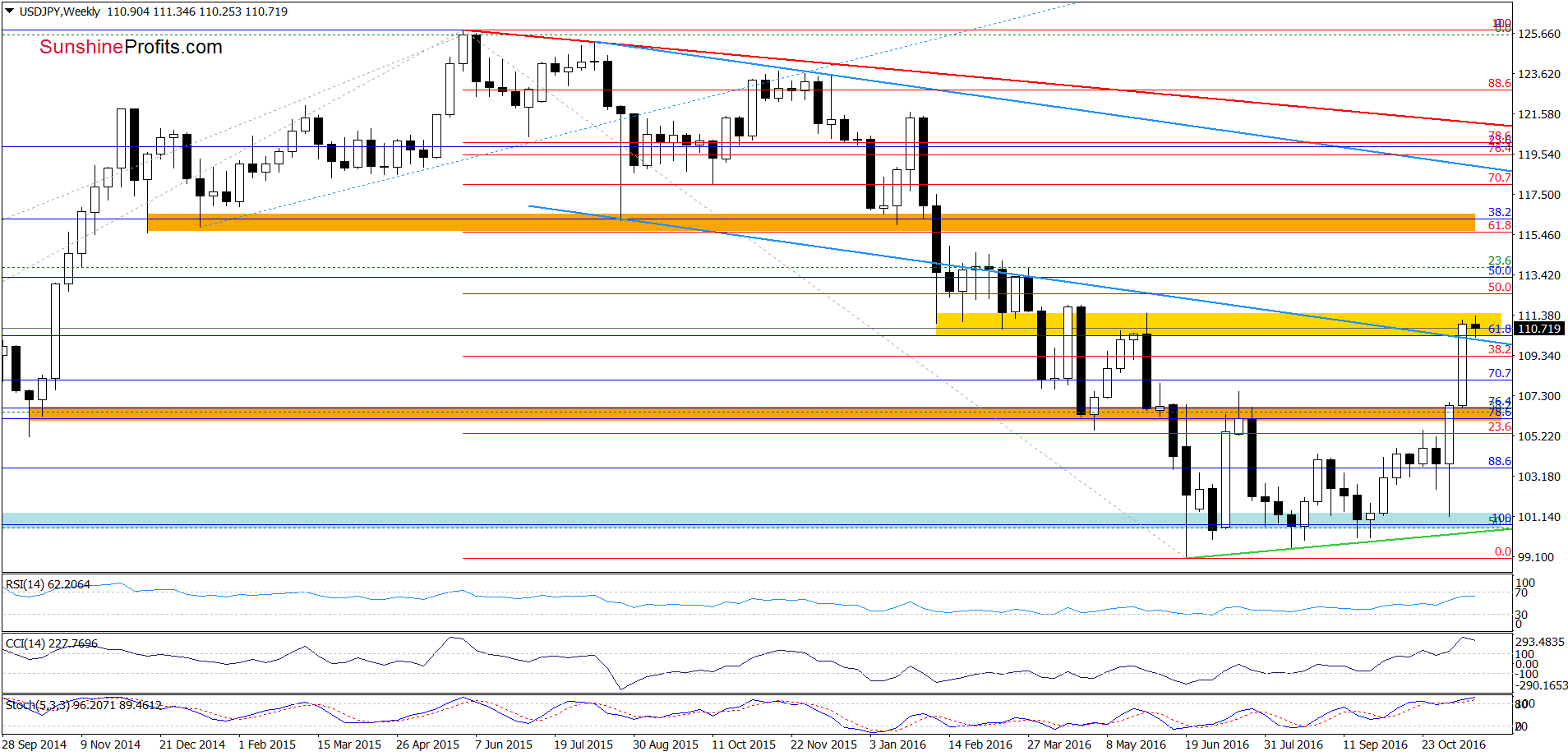Click the 9 Nov 2014 date label
1568x756 pixels.
[x=111, y=744]
